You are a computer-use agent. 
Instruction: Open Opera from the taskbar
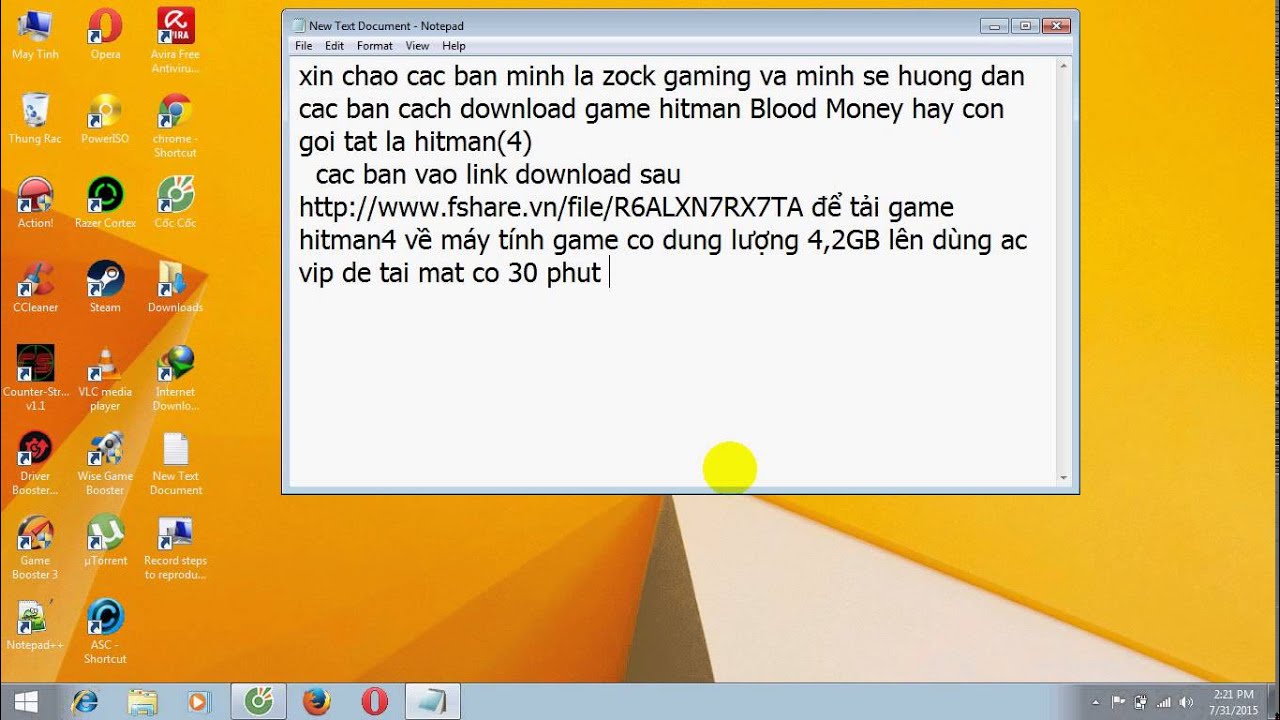(375, 702)
